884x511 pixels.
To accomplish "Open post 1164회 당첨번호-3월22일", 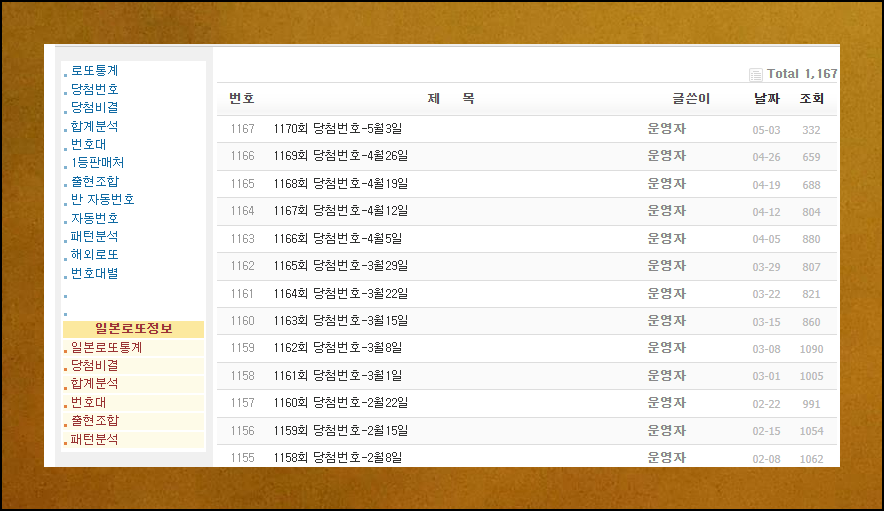I will pyautogui.click(x=341, y=293).
